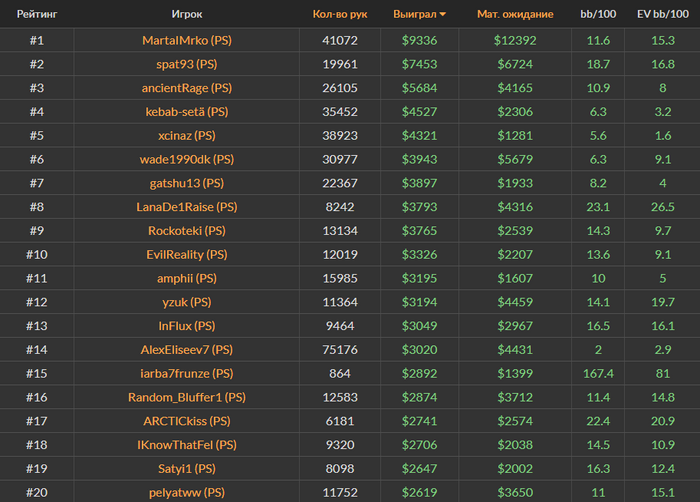Select player ancientRage (PS)
700x502 pixels.
pos(186,88)
